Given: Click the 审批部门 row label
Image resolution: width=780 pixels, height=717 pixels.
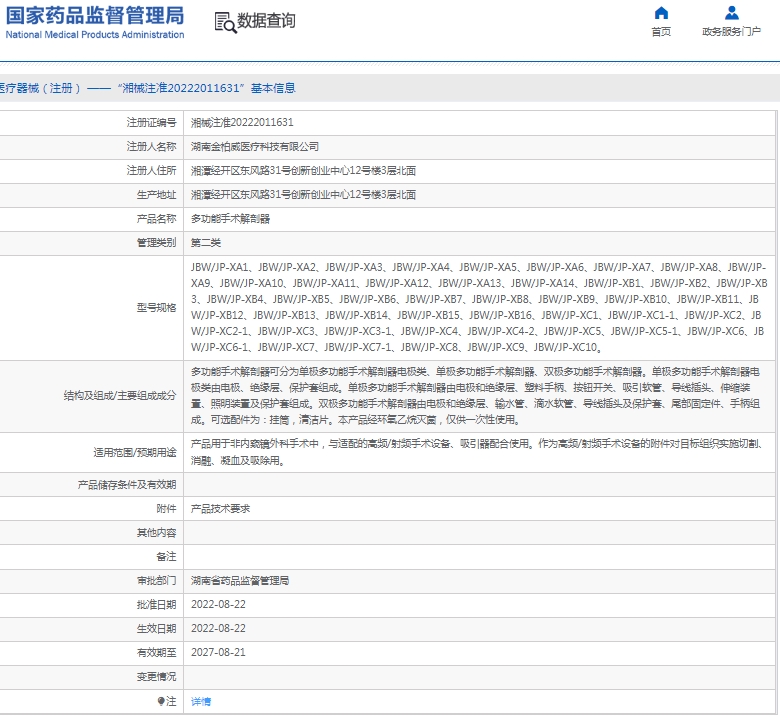Looking at the screenshot, I should pos(156,581).
